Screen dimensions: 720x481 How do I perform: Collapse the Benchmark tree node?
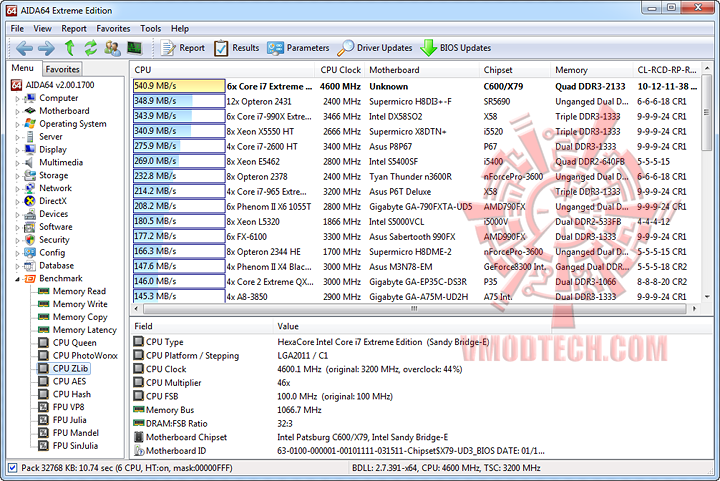pyautogui.click(x=17, y=279)
